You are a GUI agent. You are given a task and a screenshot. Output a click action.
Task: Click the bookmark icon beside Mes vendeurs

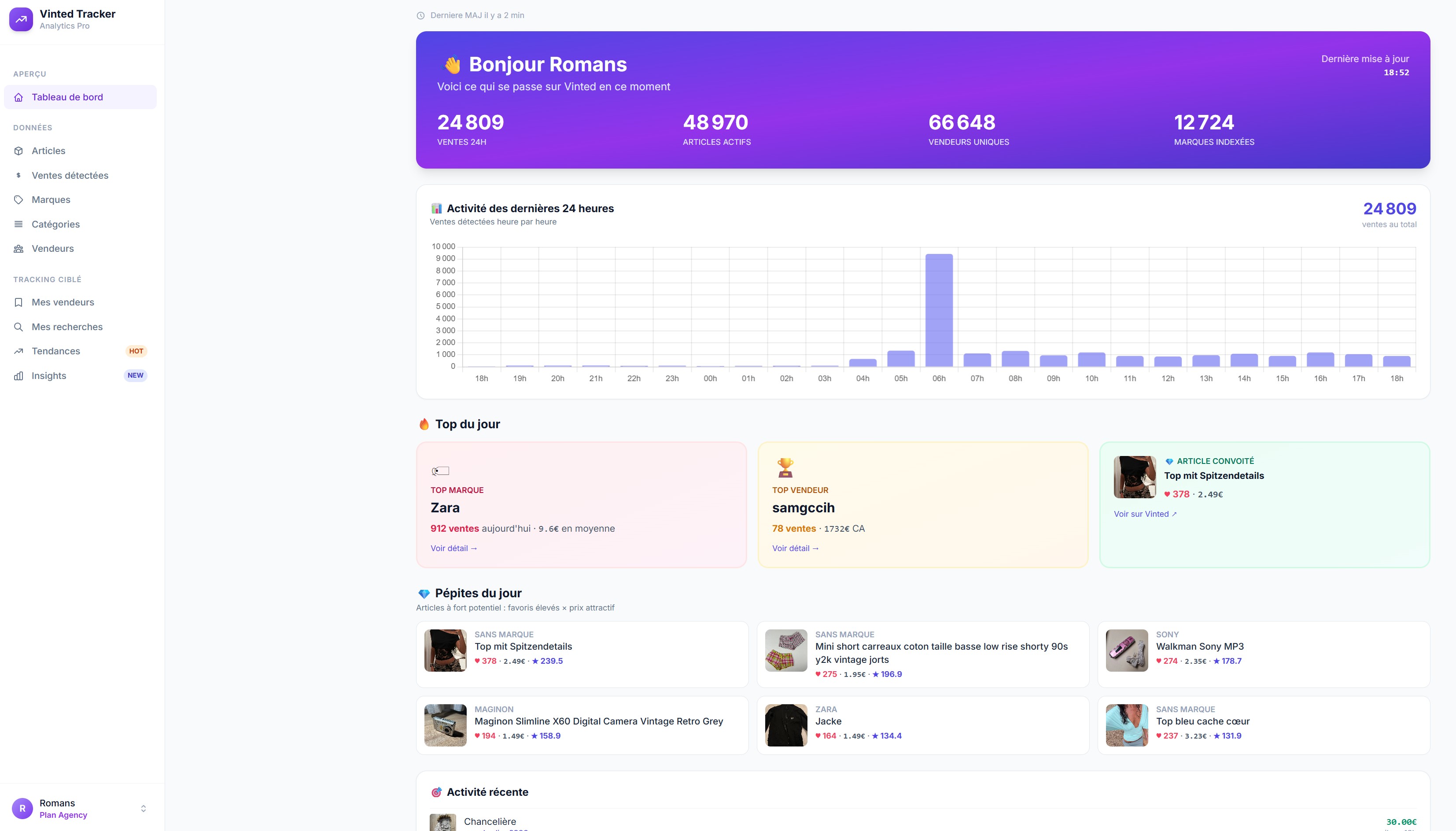pyautogui.click(x=19, y=302)
